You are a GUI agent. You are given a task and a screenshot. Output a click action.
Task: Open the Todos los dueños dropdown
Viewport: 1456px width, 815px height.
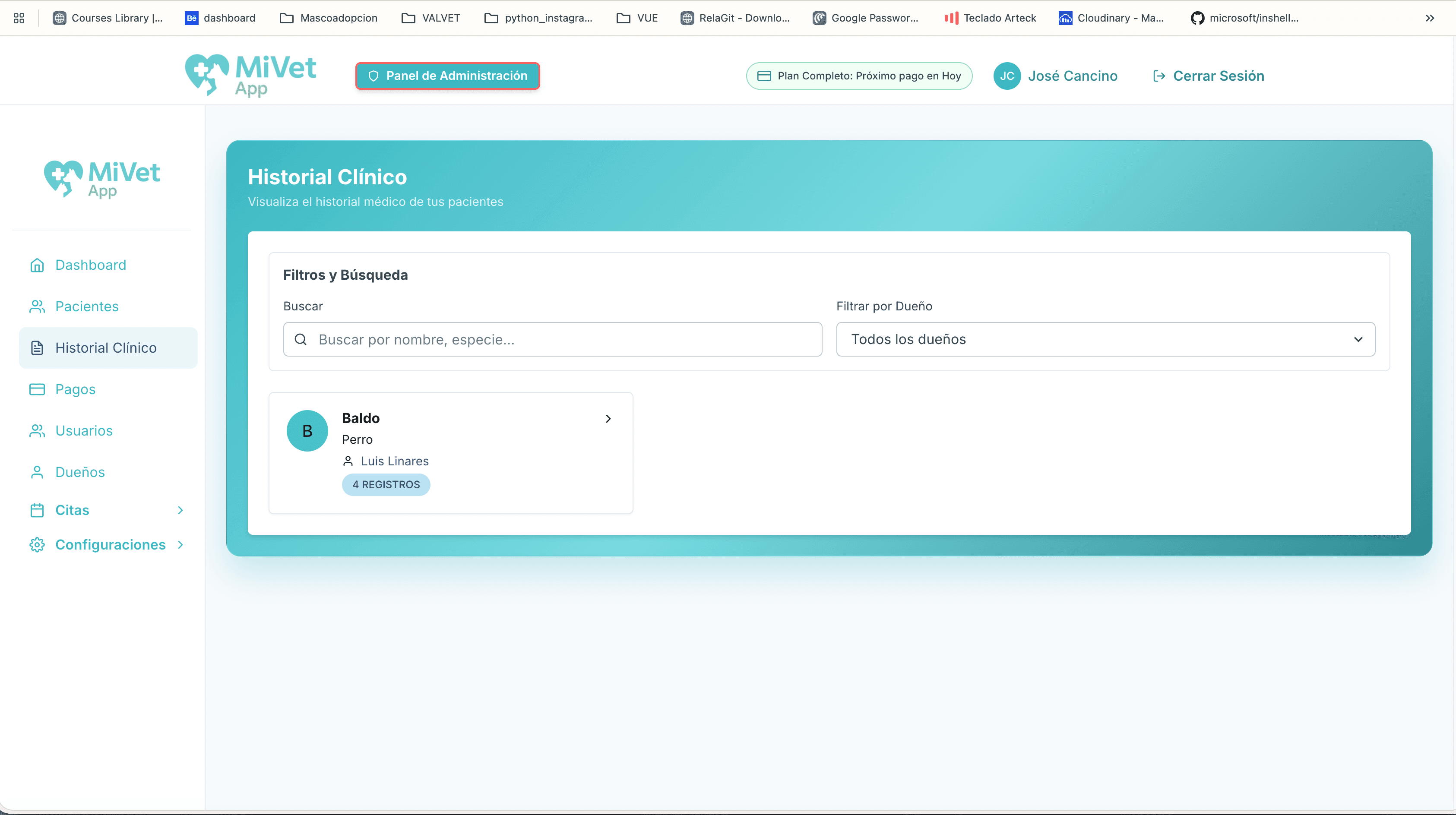point(1105,339)
